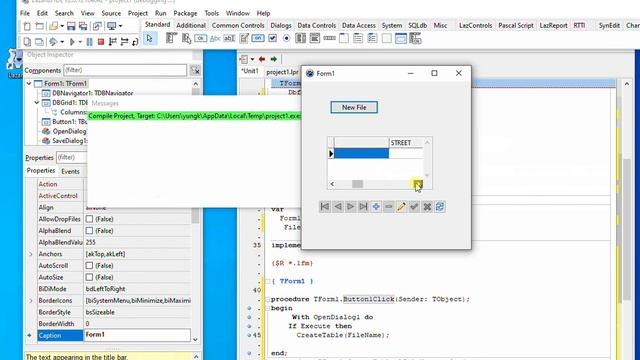Click the View Units toolbar icon
This screenshot has height=360, width=640.
coord(27,42)
